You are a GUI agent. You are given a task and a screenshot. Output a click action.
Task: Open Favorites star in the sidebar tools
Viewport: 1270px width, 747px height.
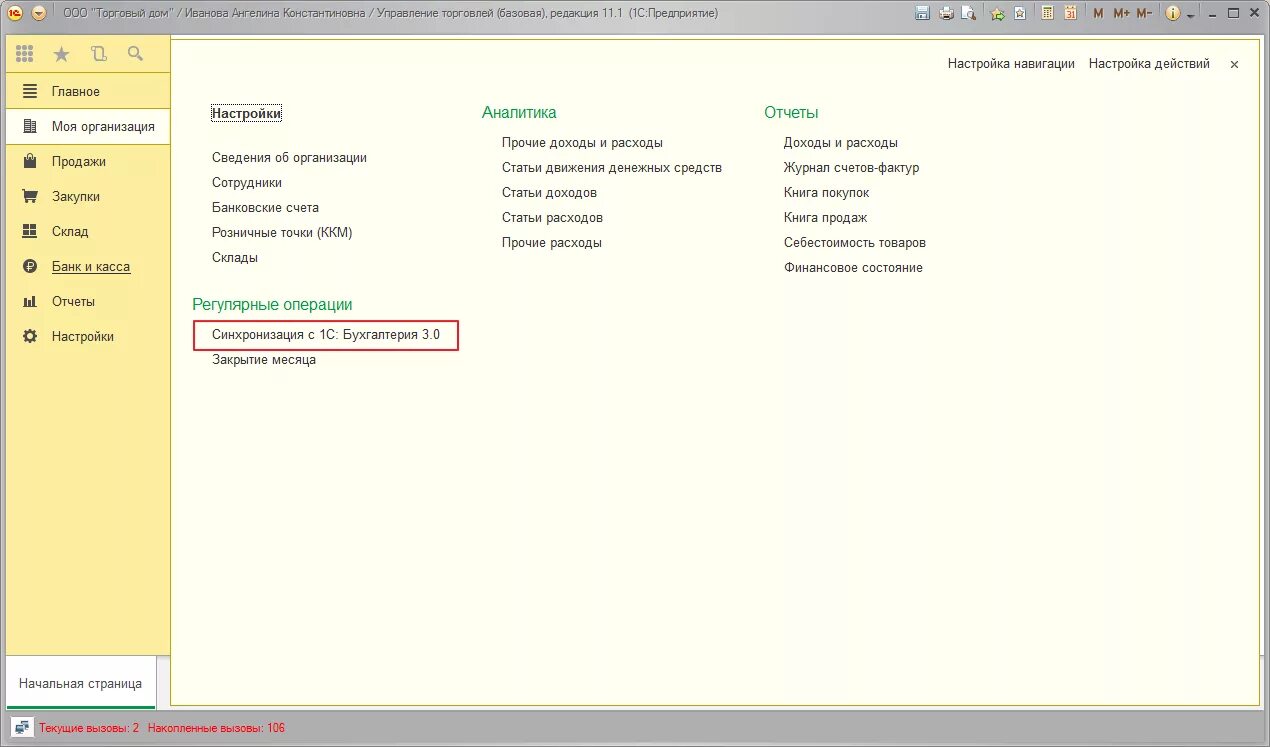pyautogui.click(x=61, y=54)
